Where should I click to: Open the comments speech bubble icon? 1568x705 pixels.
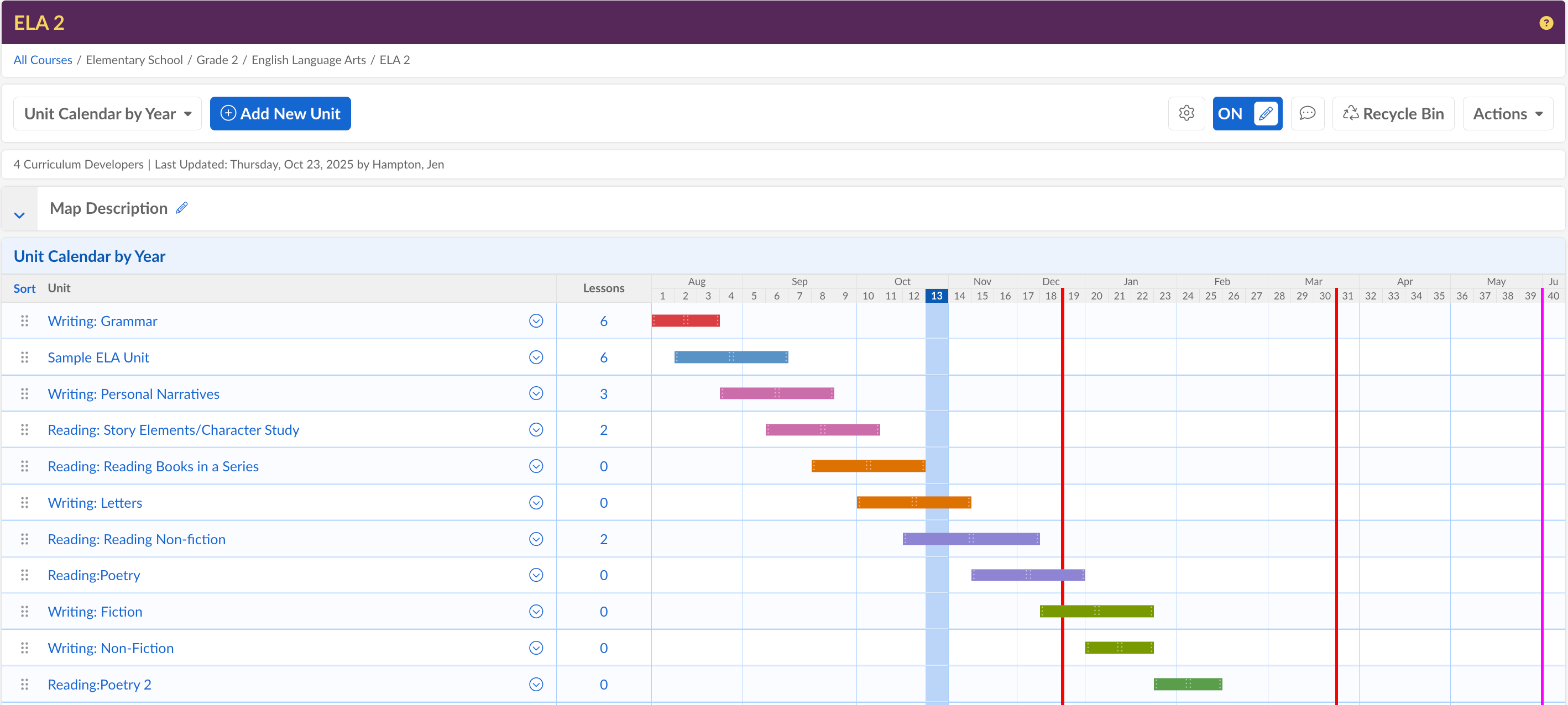(1307, 113)
